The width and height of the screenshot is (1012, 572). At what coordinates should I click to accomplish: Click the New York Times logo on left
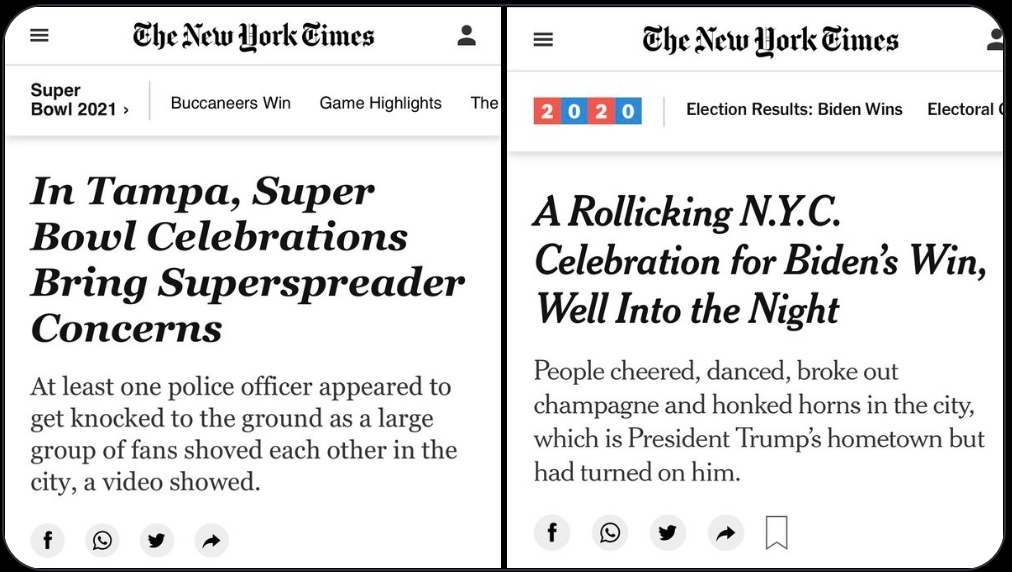[253, 36]
